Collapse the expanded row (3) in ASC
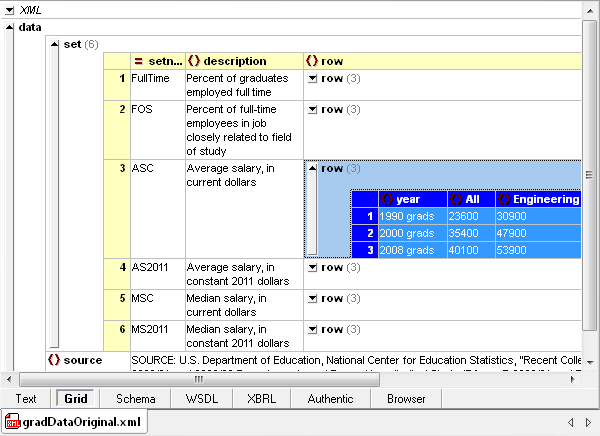 coord(312,168)
